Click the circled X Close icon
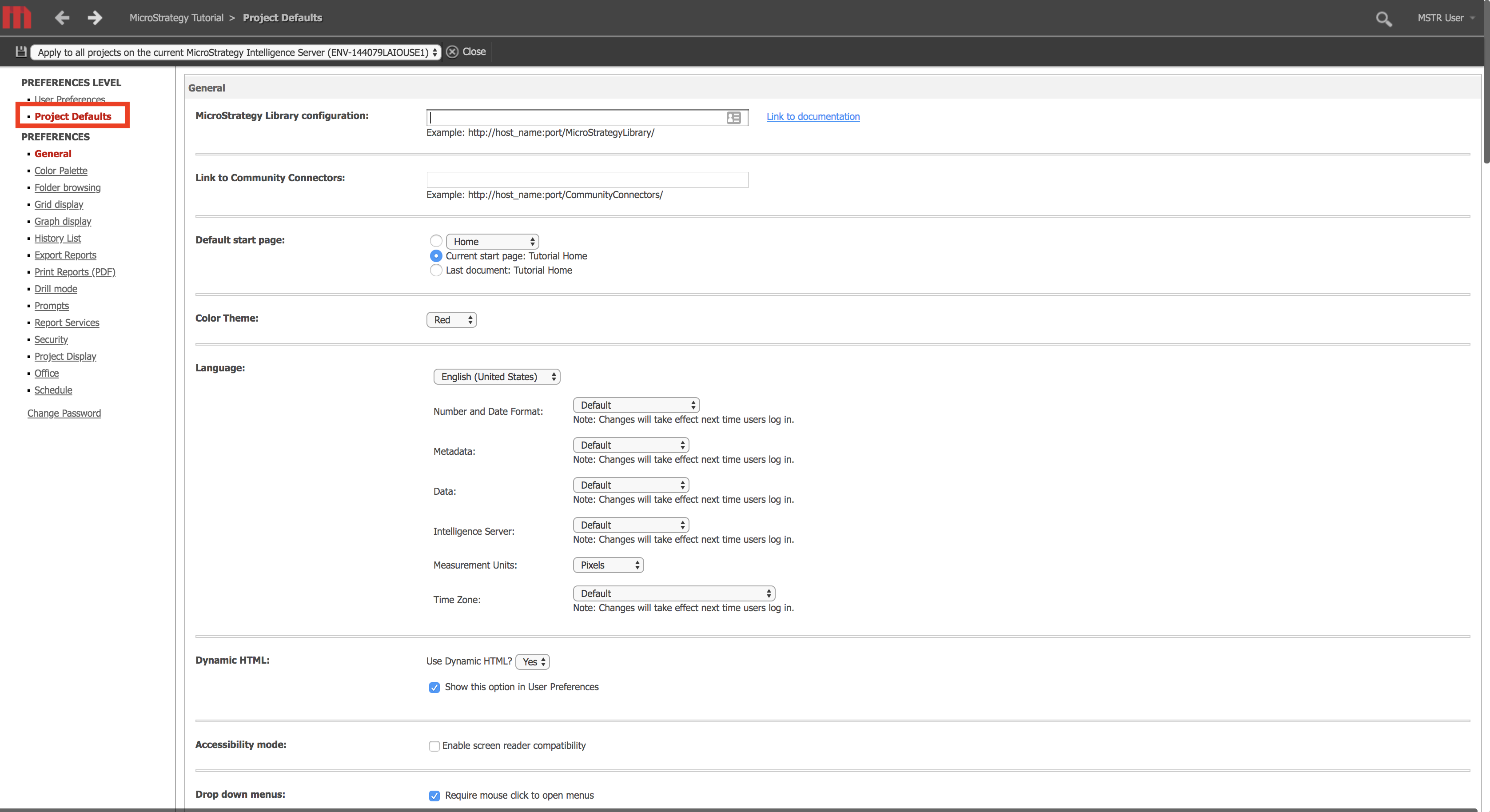1490x812 pixels. pos(452,52)
